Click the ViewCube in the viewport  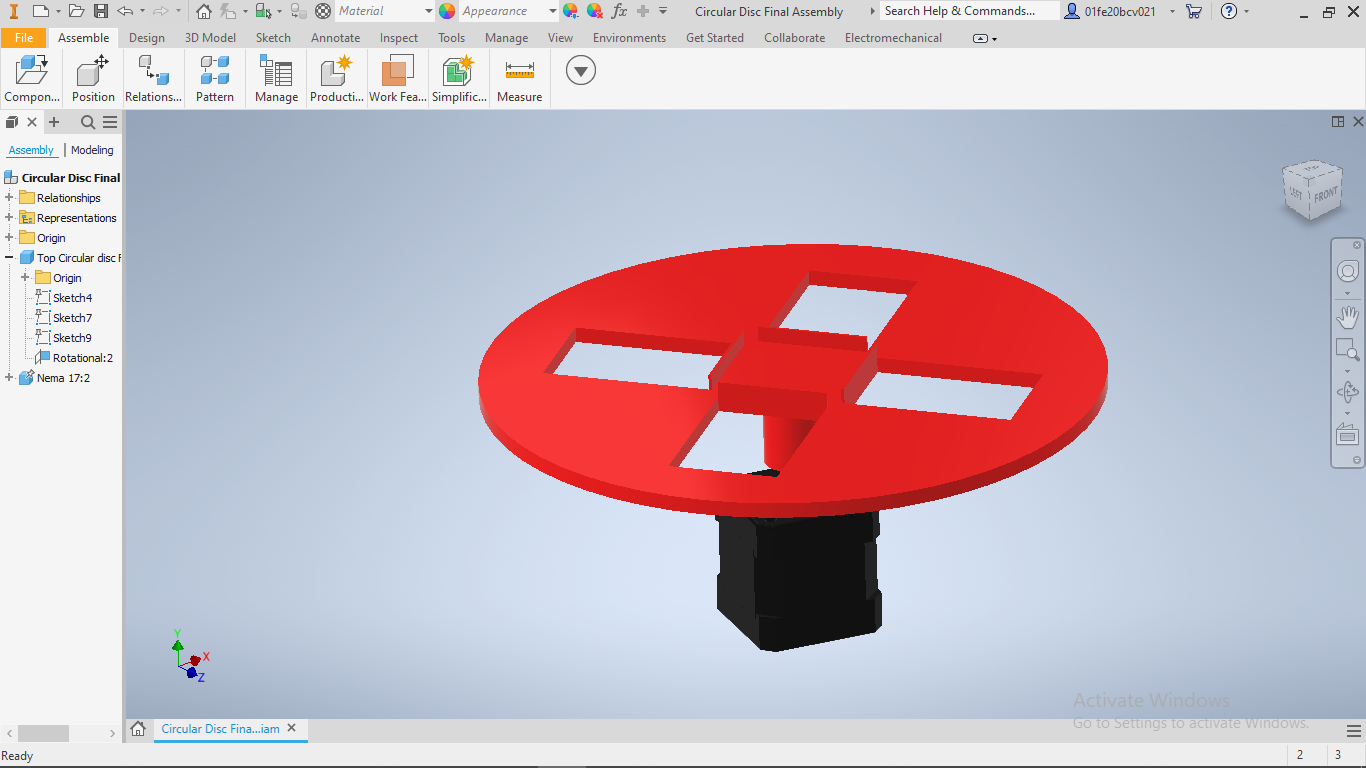tap(1312, 190)
